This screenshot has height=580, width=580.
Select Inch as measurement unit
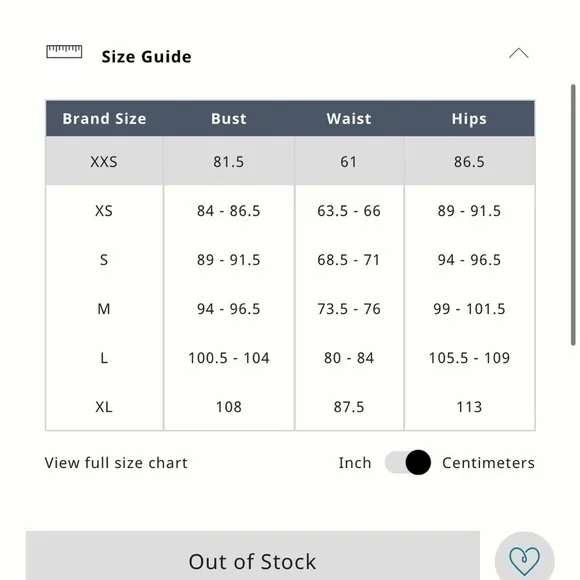click(355, 463)
